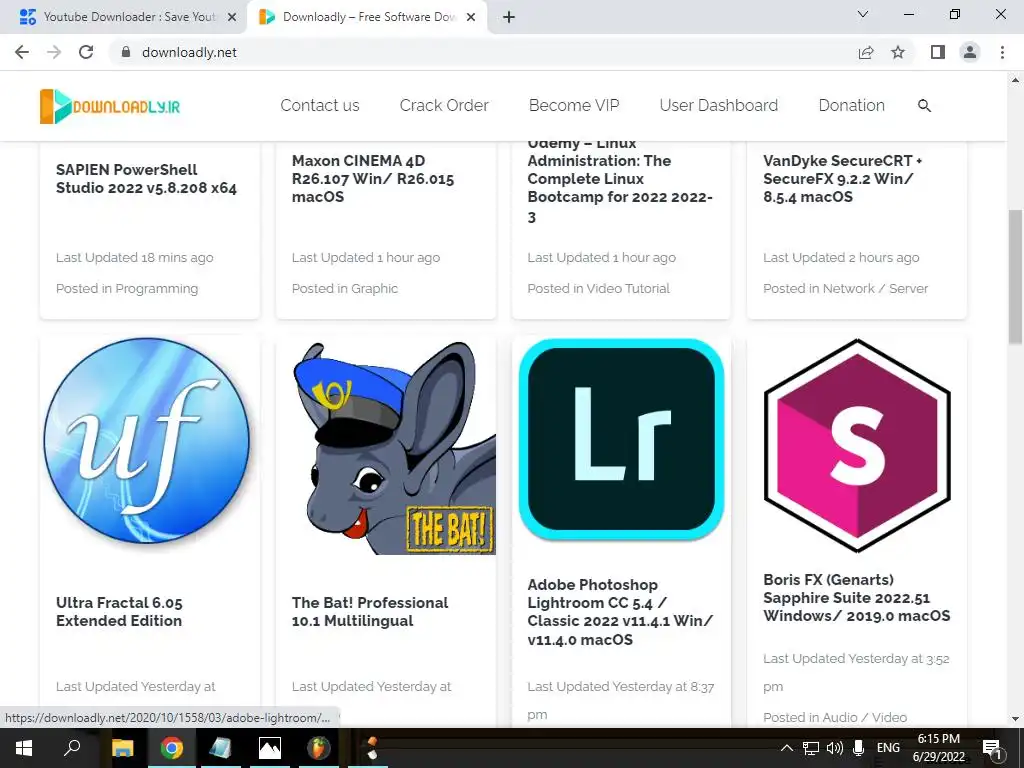Screen dimensions: 1024x768
Task: Open the Chrome three-dot menu
Action: click(1002, 52)
